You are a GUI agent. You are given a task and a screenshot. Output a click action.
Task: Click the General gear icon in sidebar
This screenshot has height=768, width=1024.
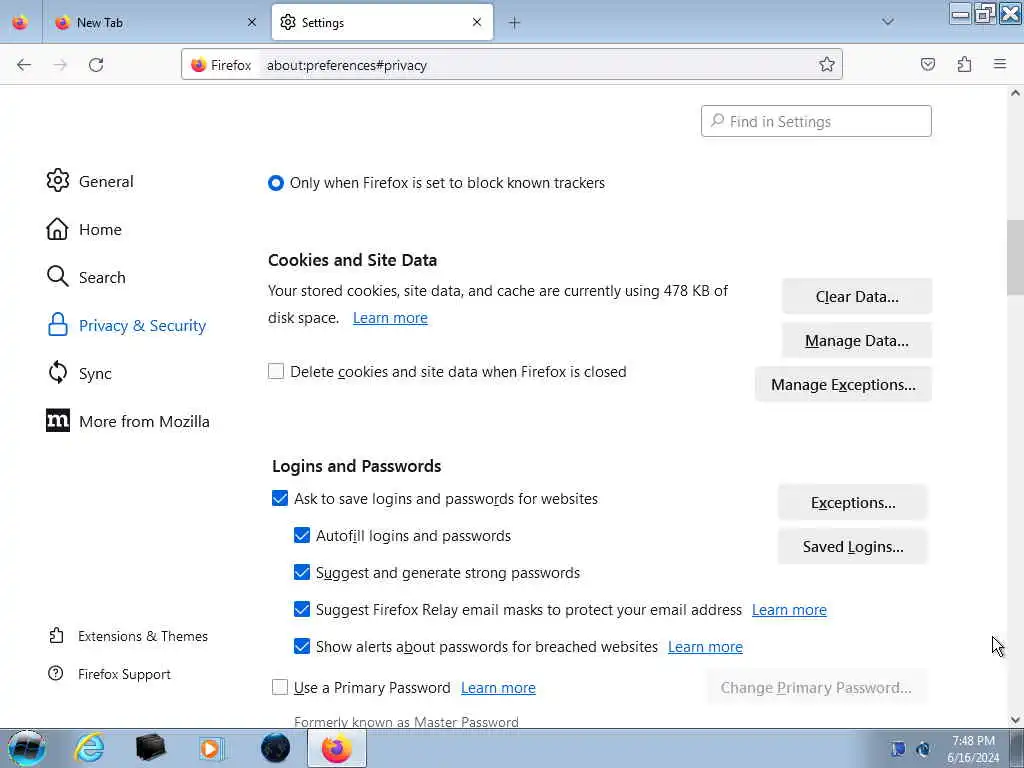pyautogui.click(x=57, y=181)
